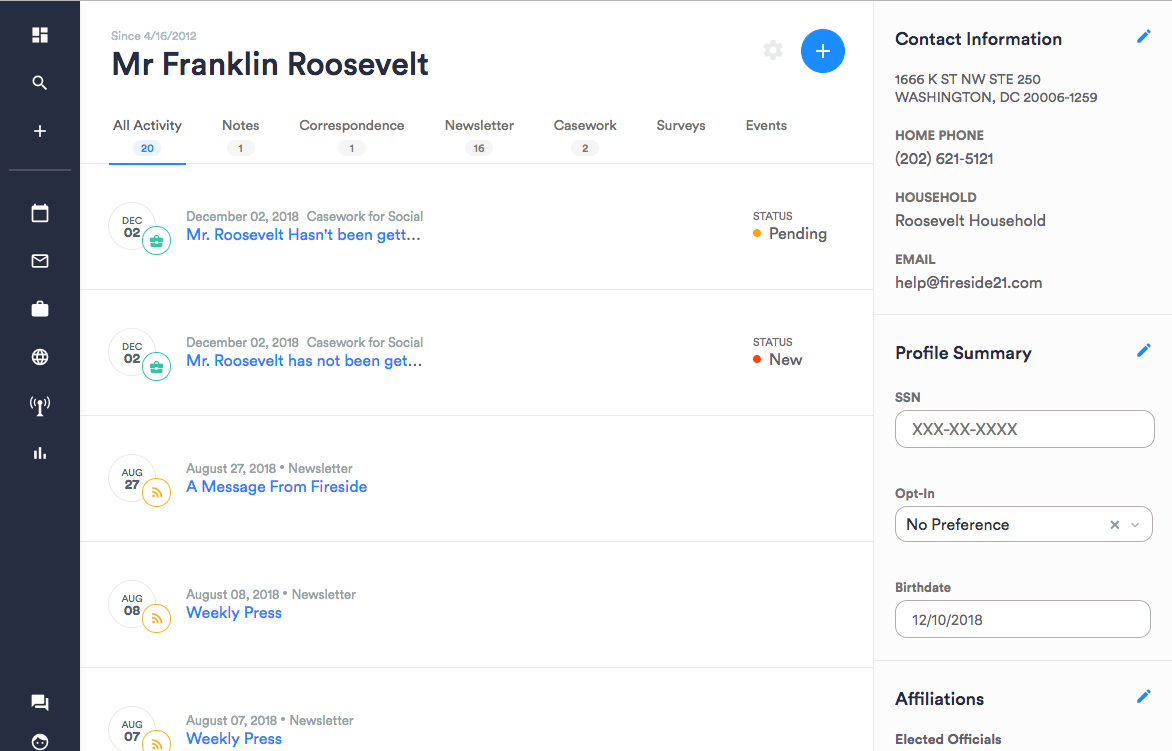1172x751 pixels.
Task: Open the dashboard grid icon in sidebar
Action: (x=40, y=35)
